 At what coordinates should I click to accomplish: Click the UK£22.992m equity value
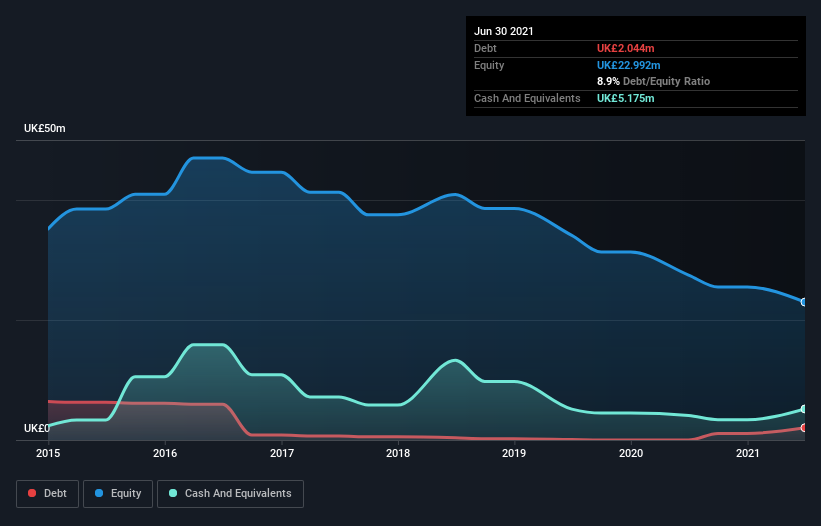628,65
